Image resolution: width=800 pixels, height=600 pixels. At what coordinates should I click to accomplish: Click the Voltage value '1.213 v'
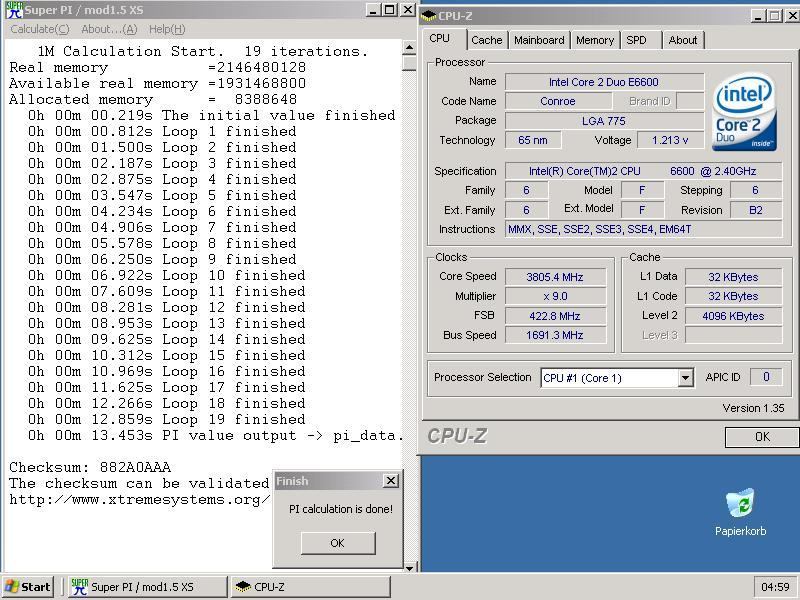670,140
